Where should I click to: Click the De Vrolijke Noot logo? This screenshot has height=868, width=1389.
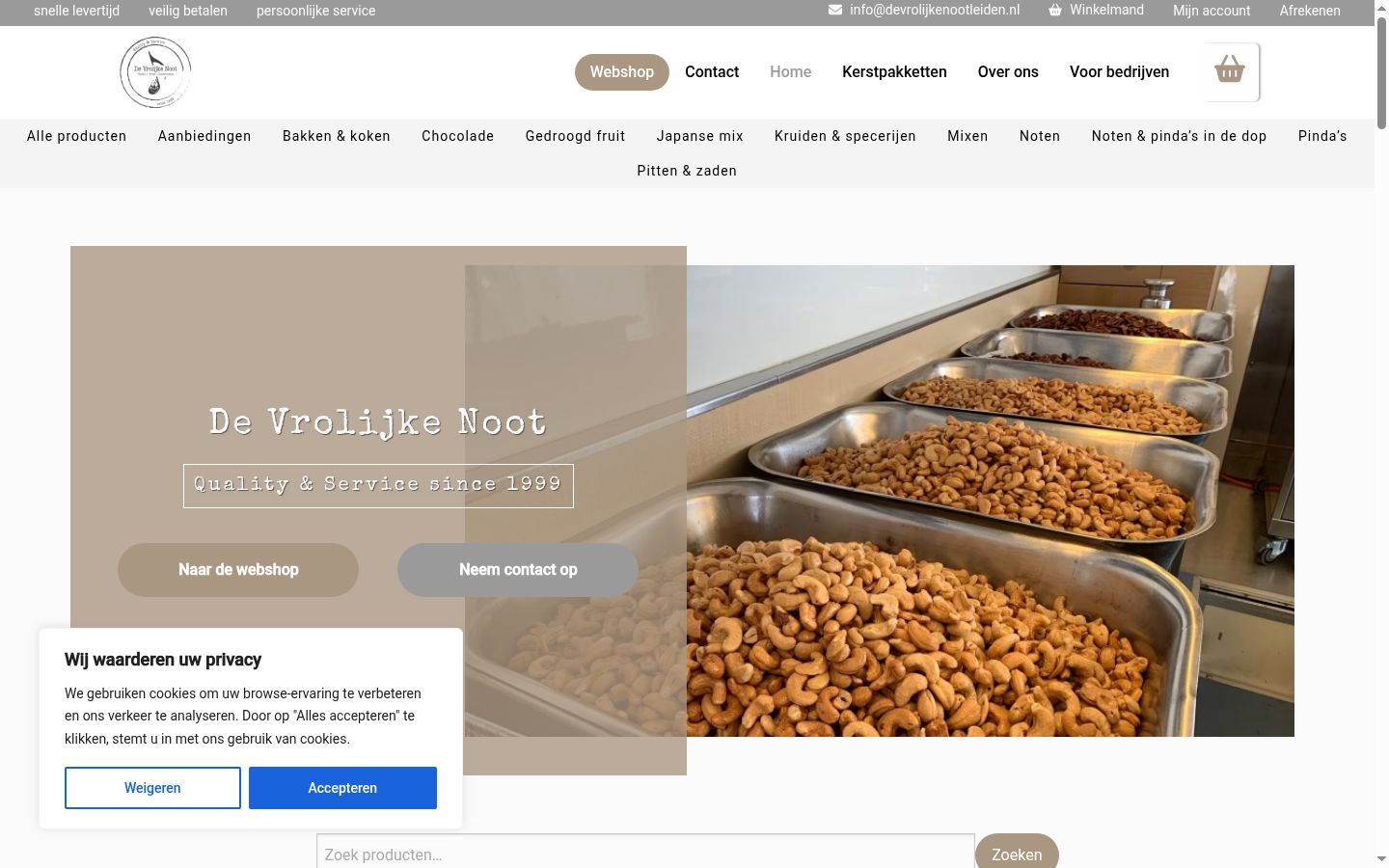pyautogui.click(x=155, y=72)
